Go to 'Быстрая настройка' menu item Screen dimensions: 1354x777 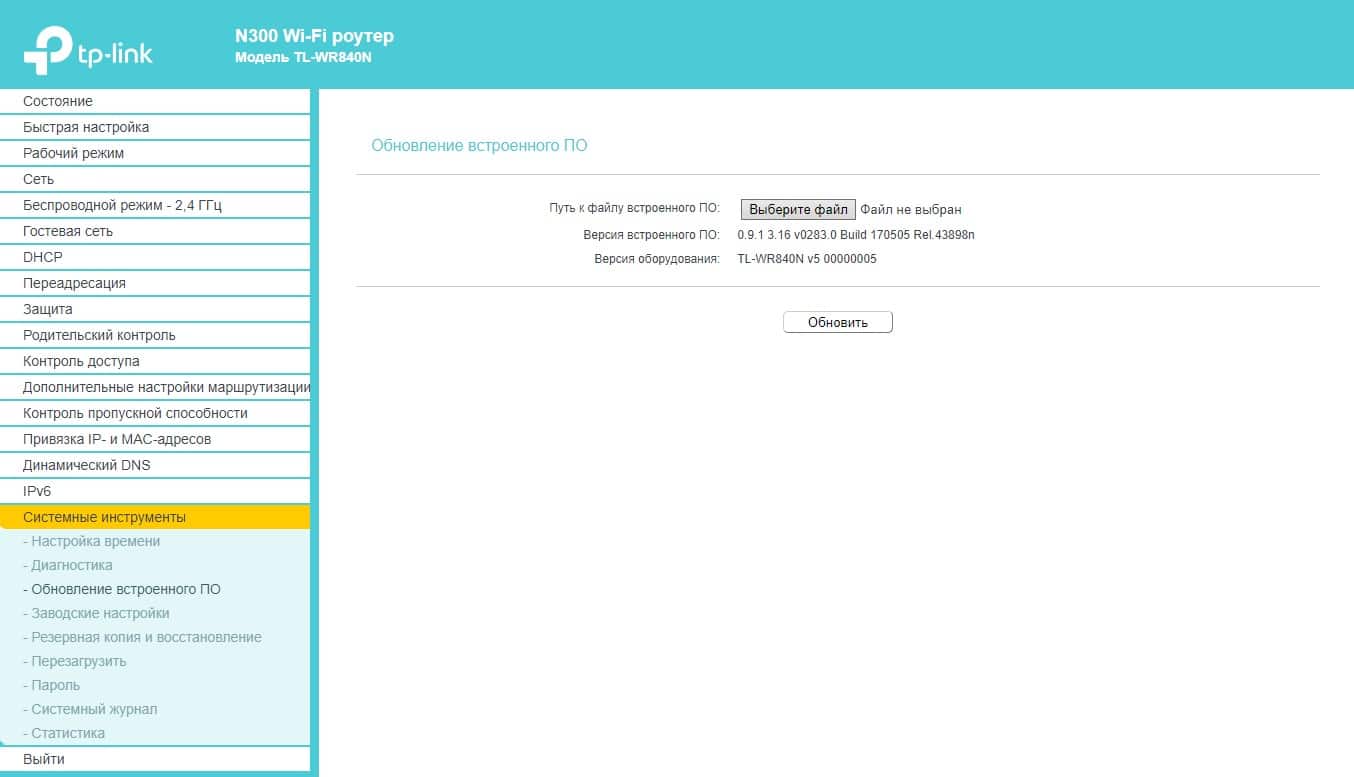tap(86, 127)
